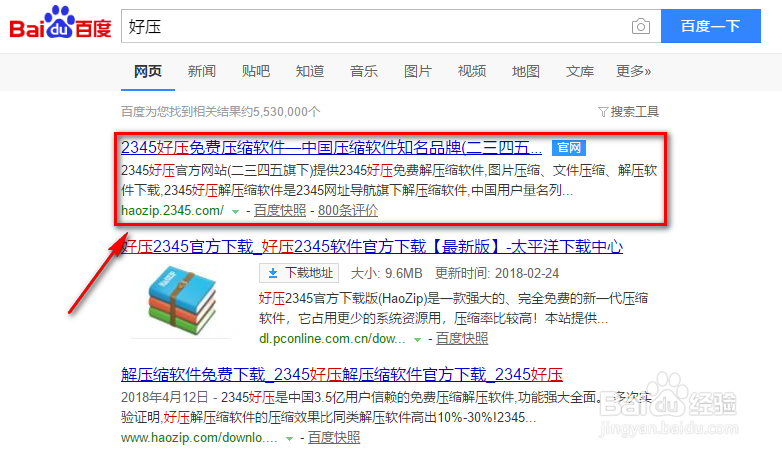Open 解压缩软件免费下载 result title

coord(342,374)
